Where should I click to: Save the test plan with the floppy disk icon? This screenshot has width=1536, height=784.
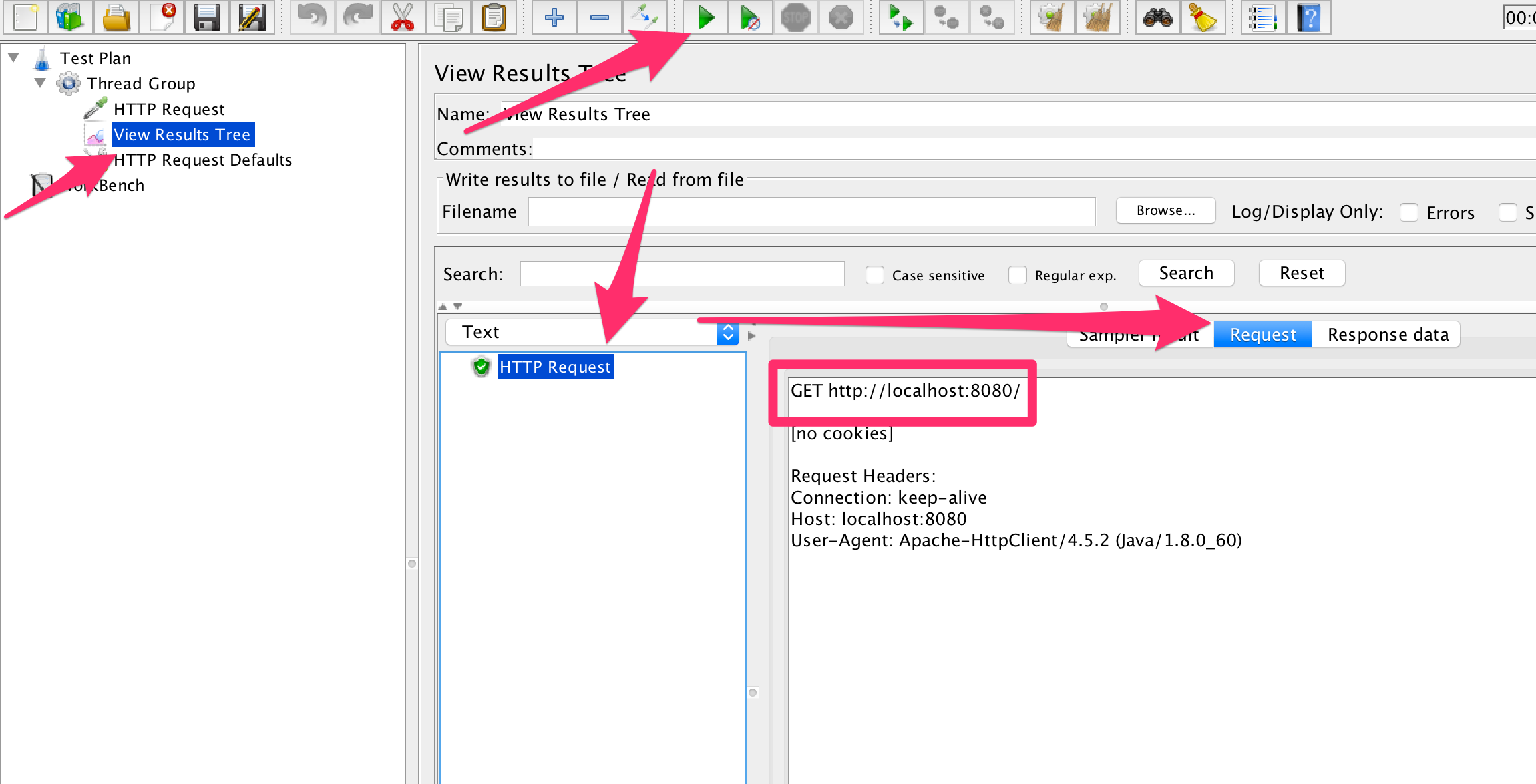point(206,17)
